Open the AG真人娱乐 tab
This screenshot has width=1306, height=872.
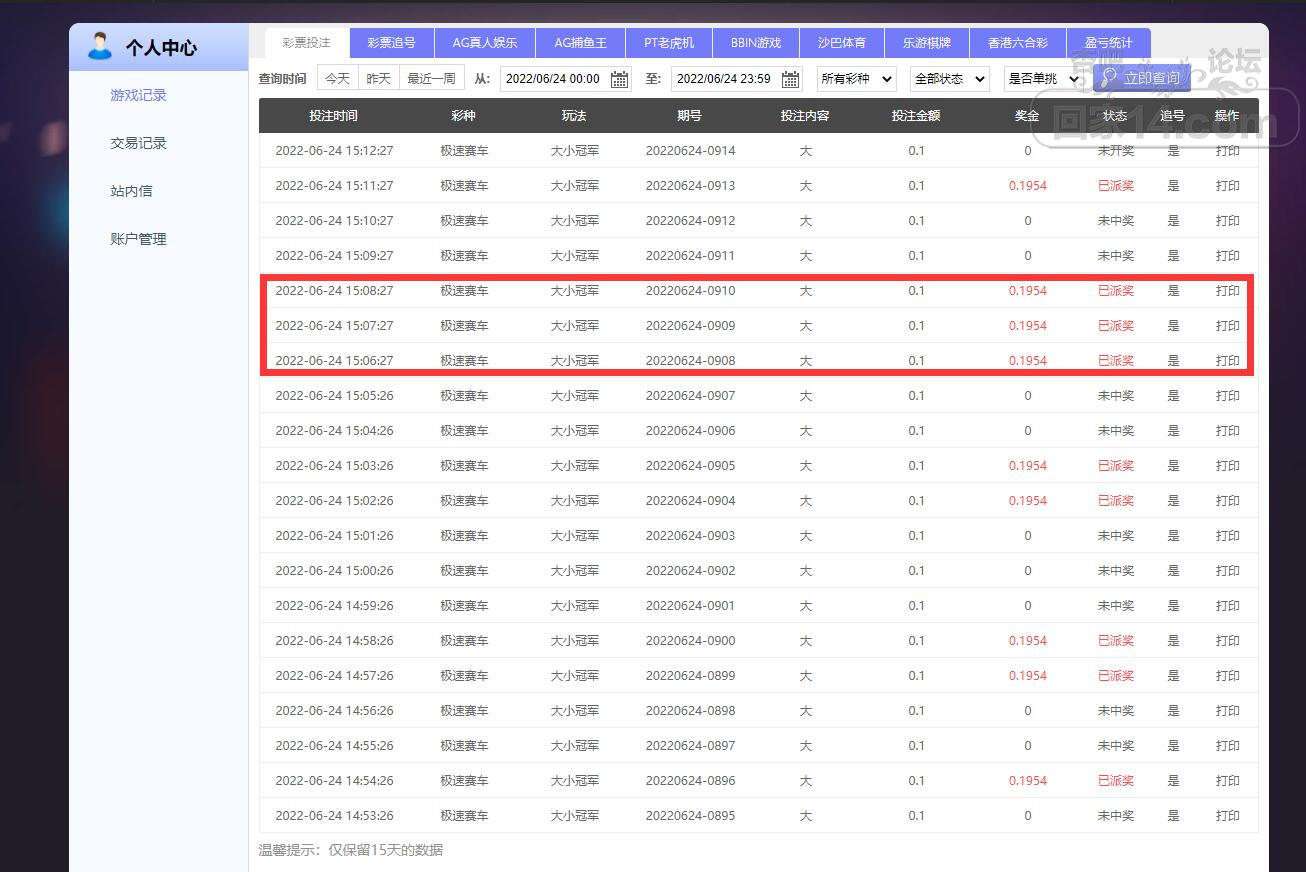[484, 43]
